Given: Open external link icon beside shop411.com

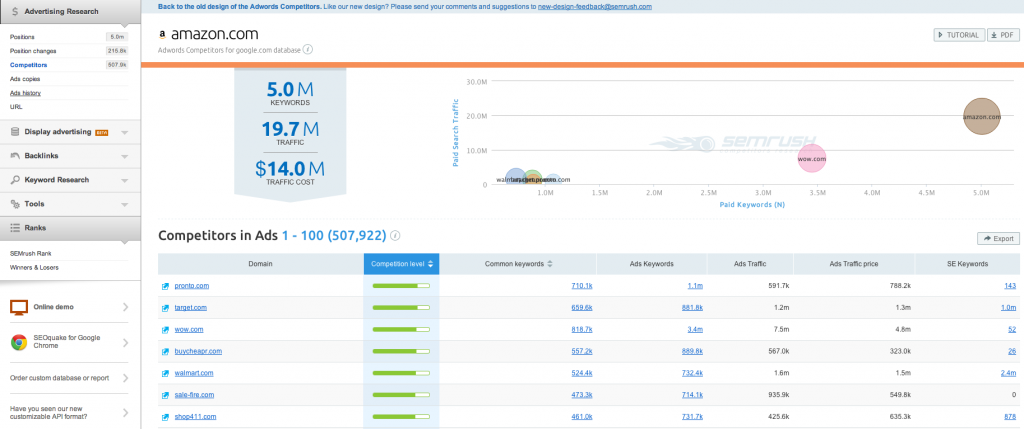Looking at the screenshot, I should pyautogui.click(x=165, y=417).
